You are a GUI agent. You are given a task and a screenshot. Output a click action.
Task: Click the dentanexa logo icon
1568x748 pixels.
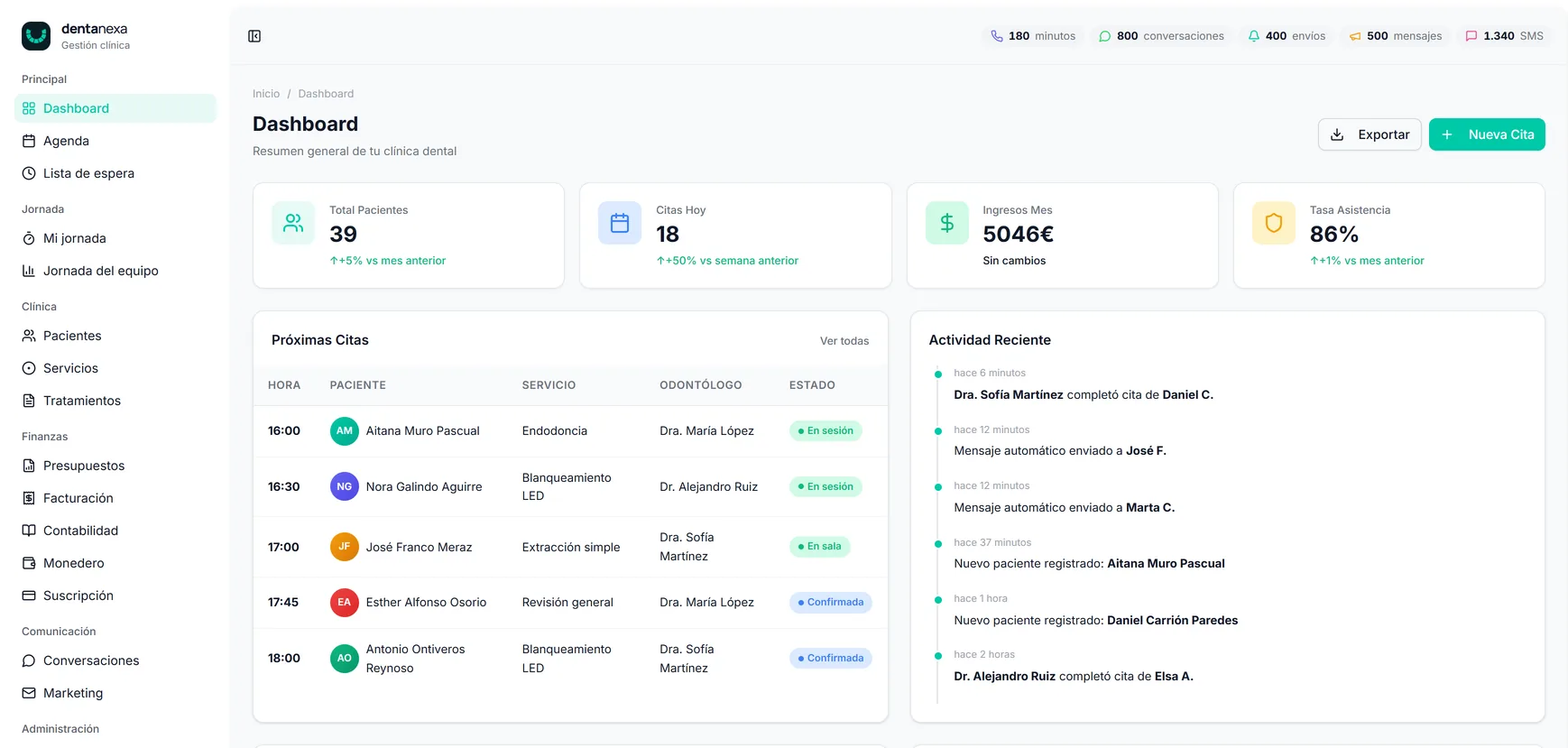tap(36, 36)
